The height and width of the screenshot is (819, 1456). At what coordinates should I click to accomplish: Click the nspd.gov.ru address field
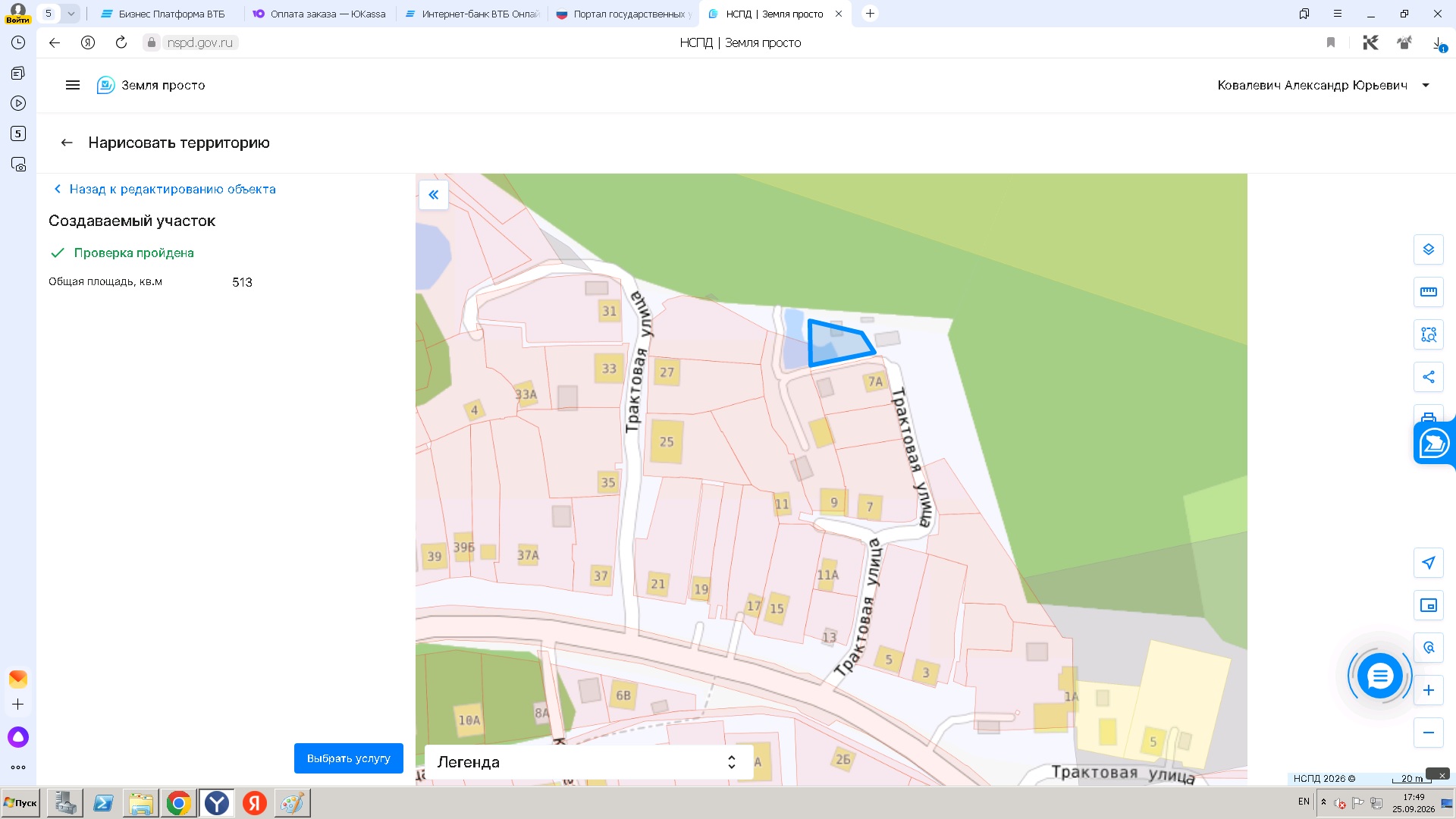pyautogui.click(x=199, y=42)
